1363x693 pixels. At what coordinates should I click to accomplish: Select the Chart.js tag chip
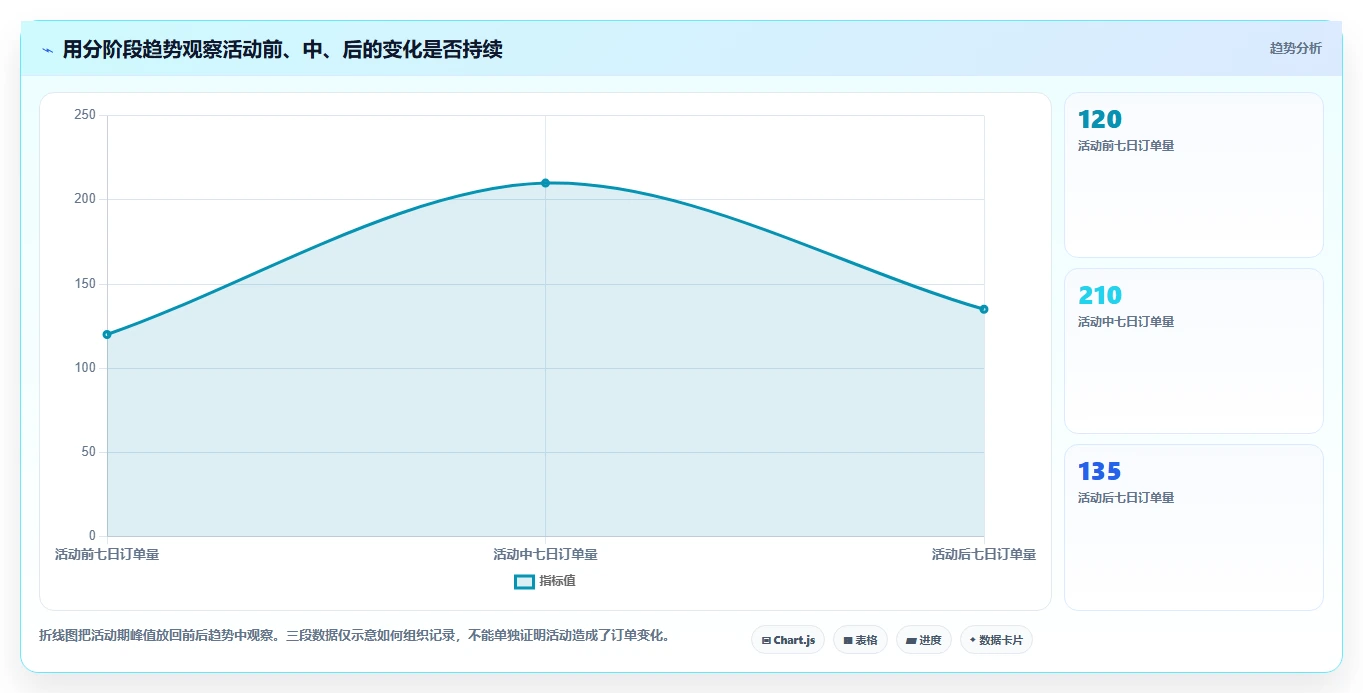point(788,640)
